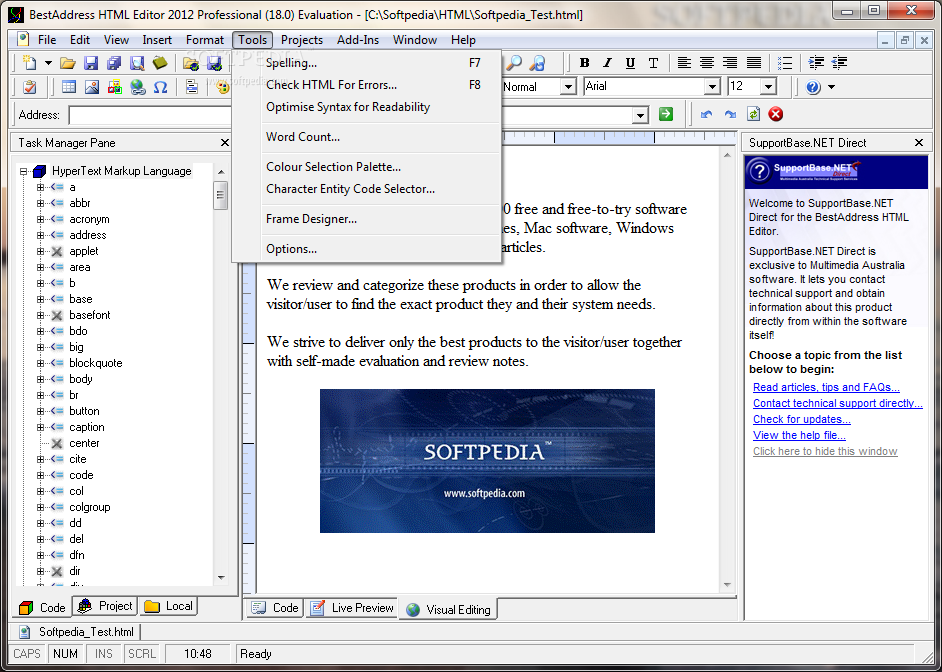Open the dropdown arrow beside Help icon
The height and width of the screenshot is (672, 942).
(x=831, y=87)
